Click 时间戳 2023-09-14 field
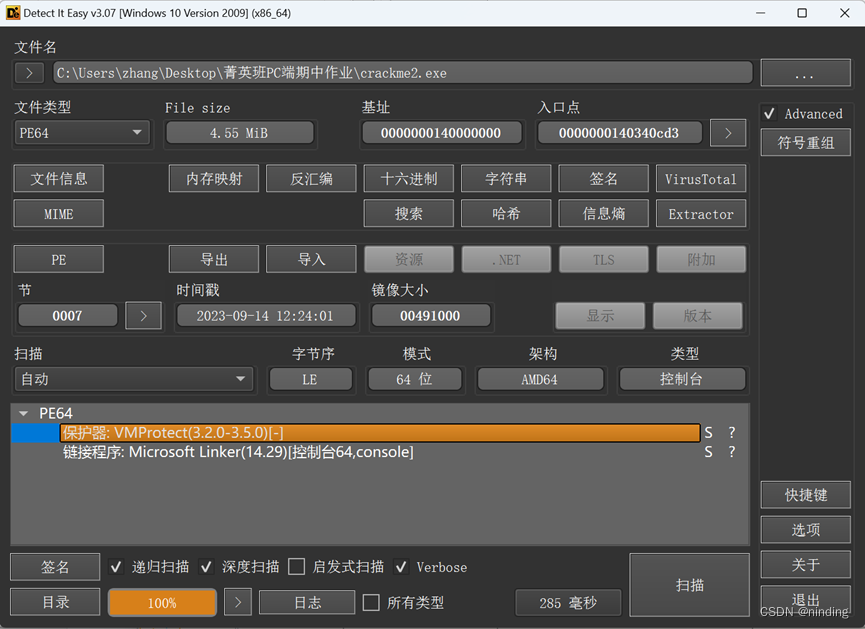Screen dimensions: 865x629 tap(265, 316)
